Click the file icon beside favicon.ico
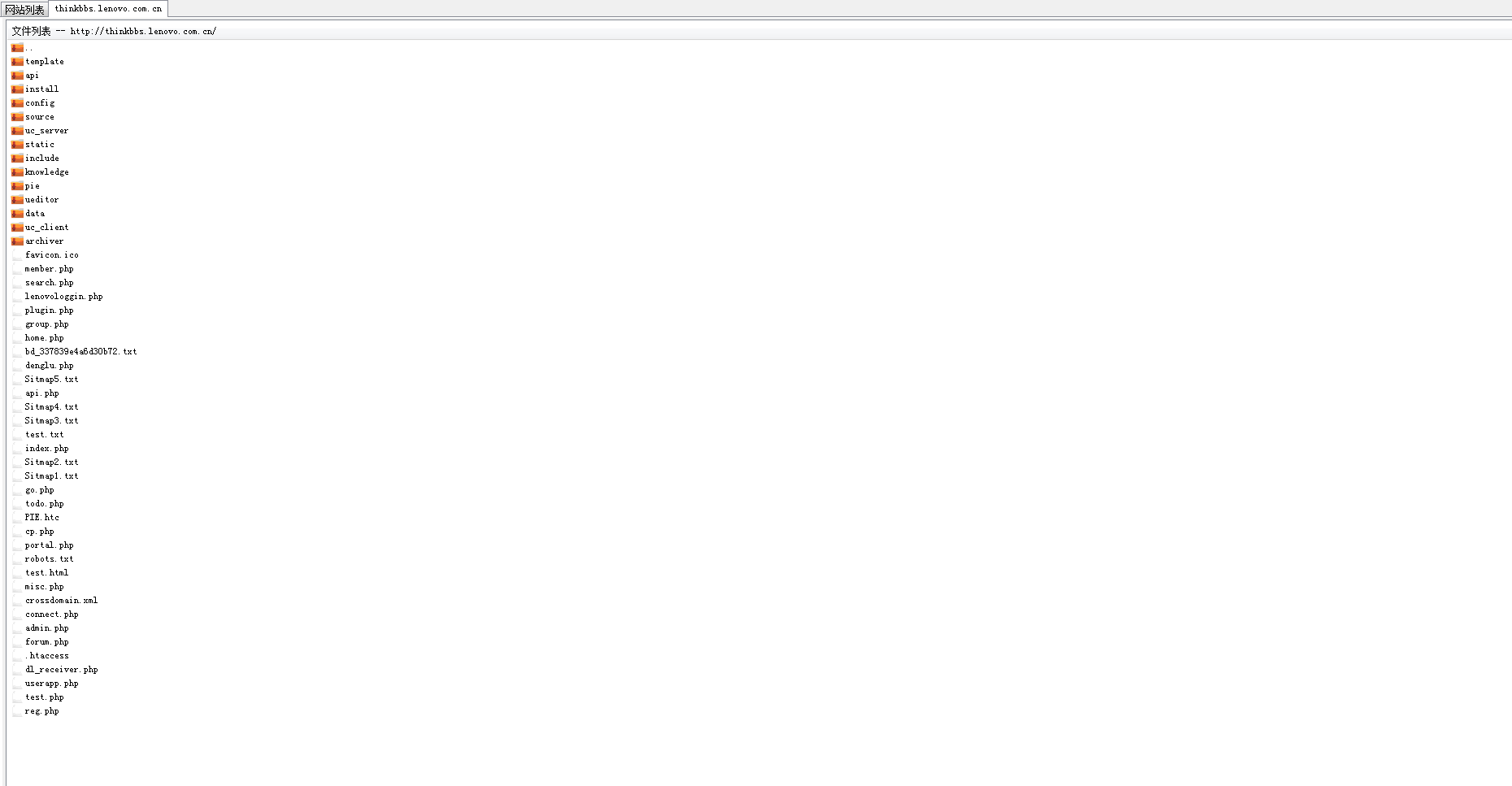 pyautogui.click(x=17, y=255)
